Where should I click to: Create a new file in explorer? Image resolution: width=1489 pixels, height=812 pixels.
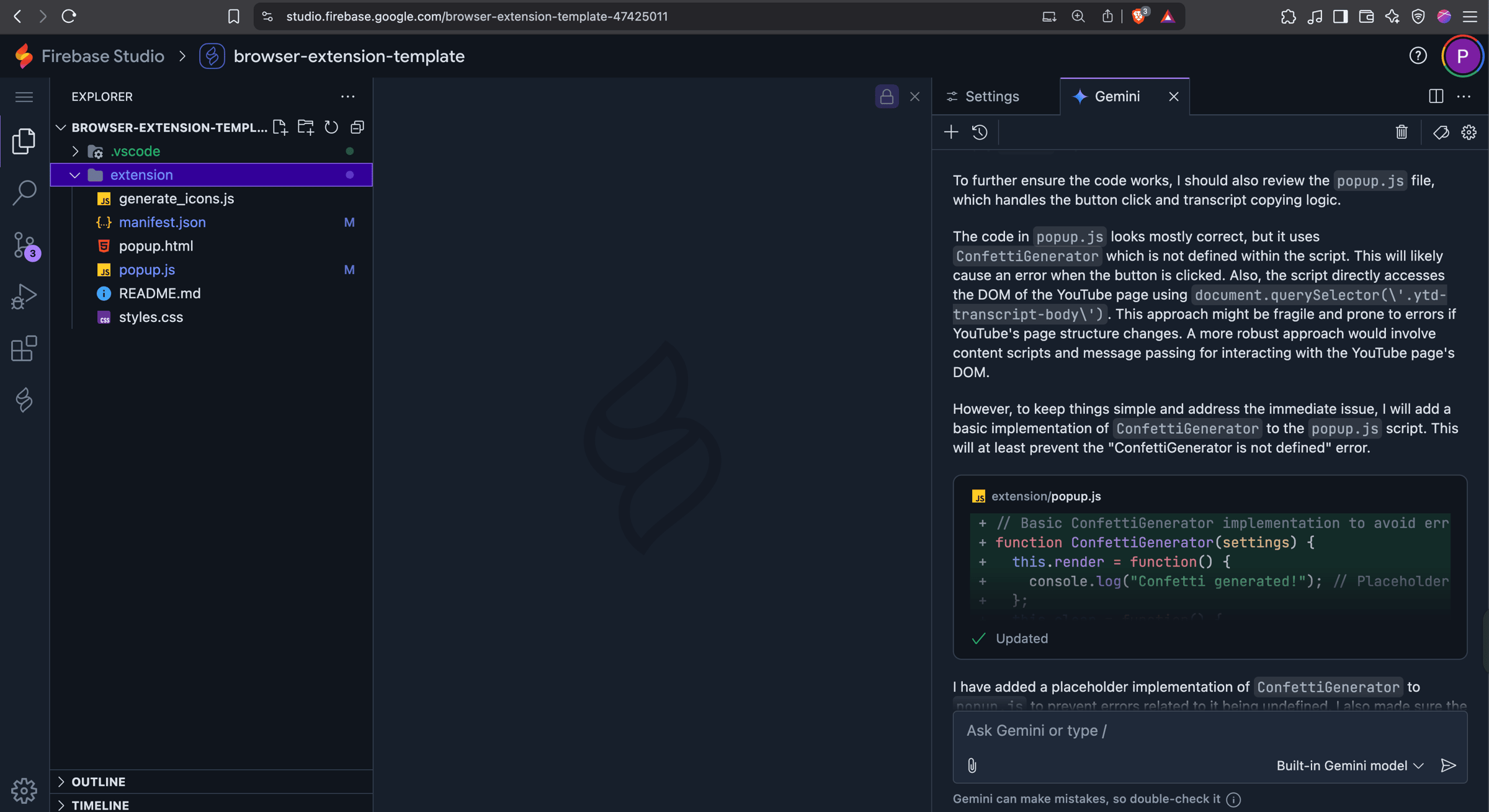point(280,127)
